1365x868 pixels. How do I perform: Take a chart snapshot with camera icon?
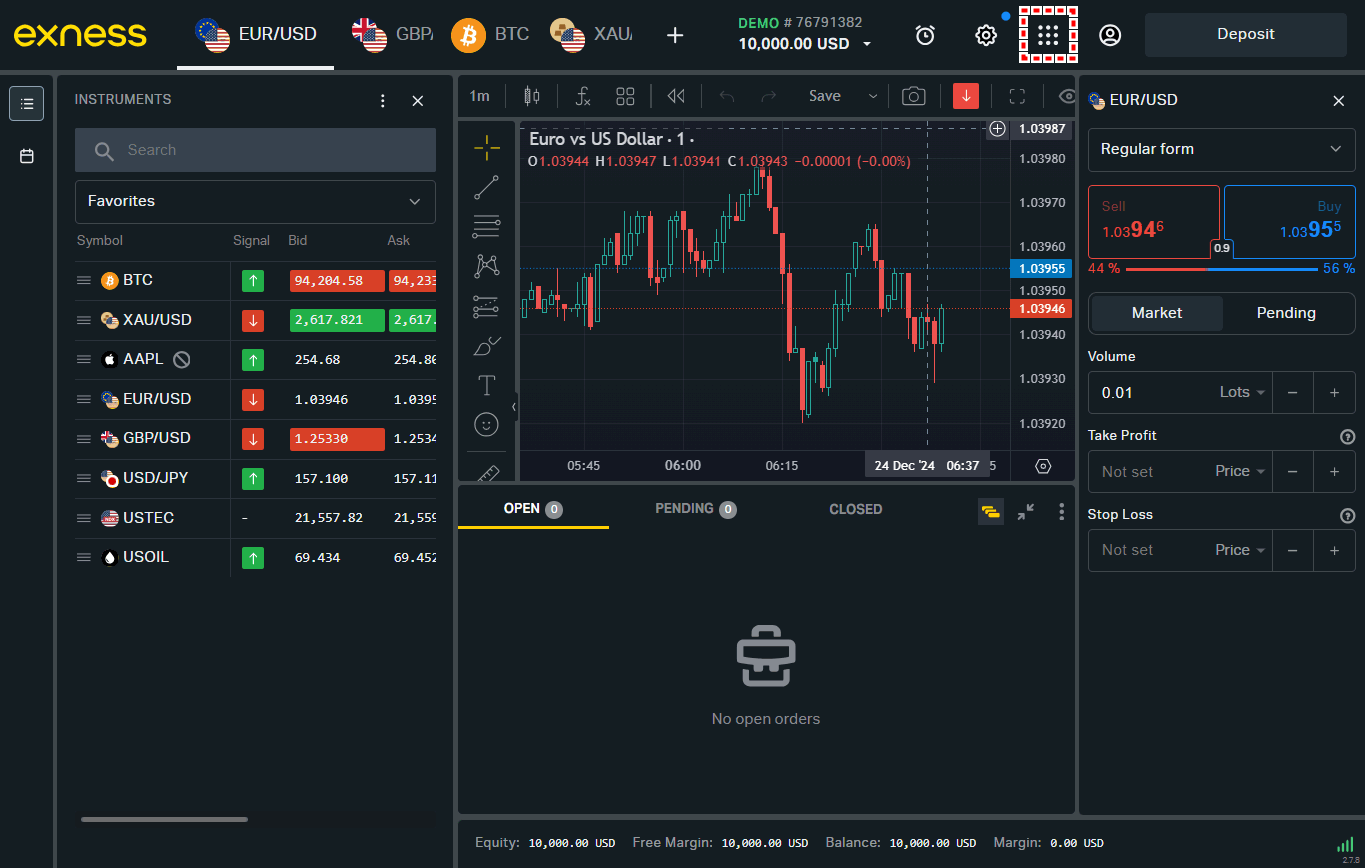click(x=913, y=96)
